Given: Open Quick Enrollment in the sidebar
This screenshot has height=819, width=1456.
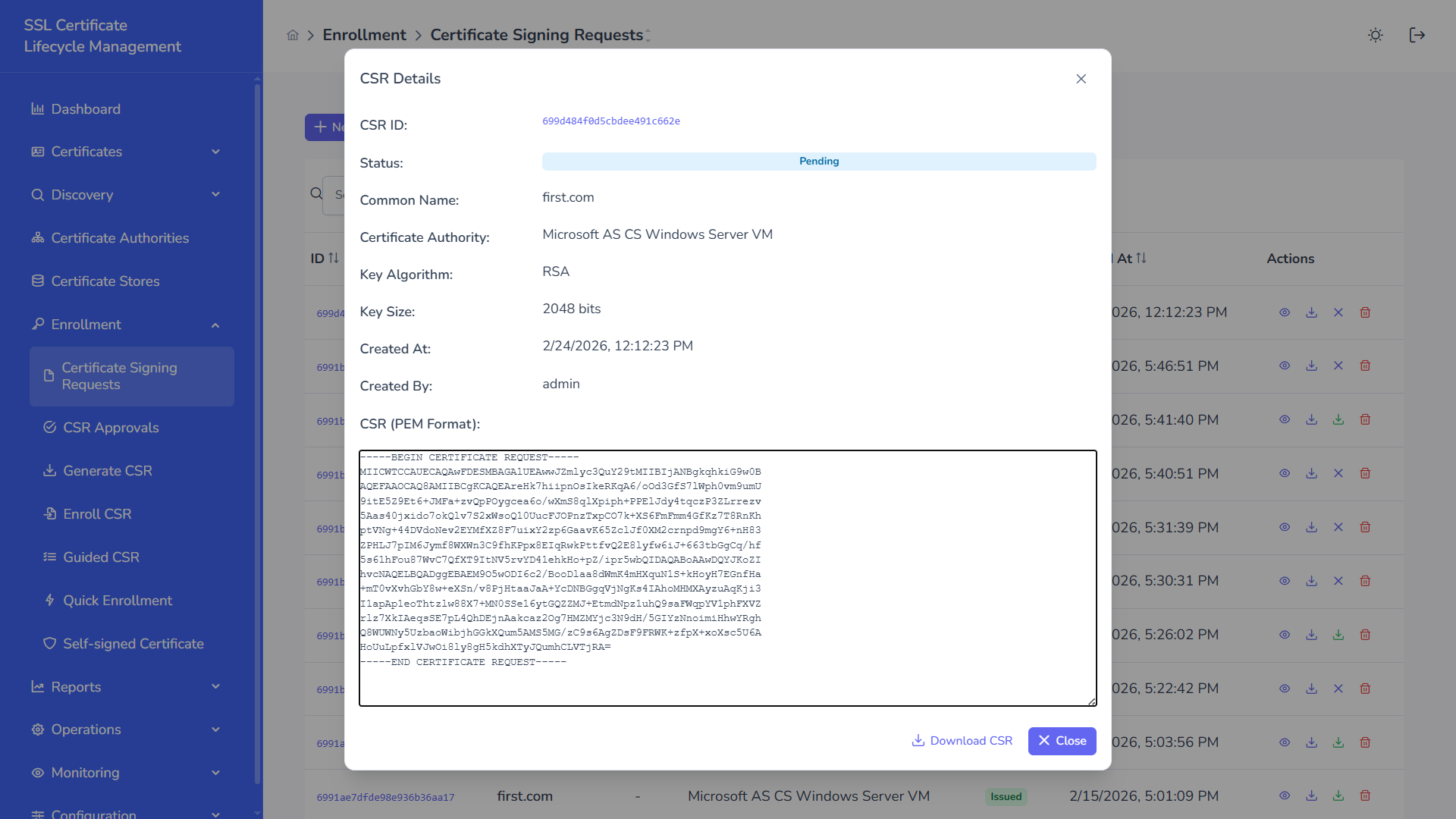Looking at the screenshot, I should 118,601.
